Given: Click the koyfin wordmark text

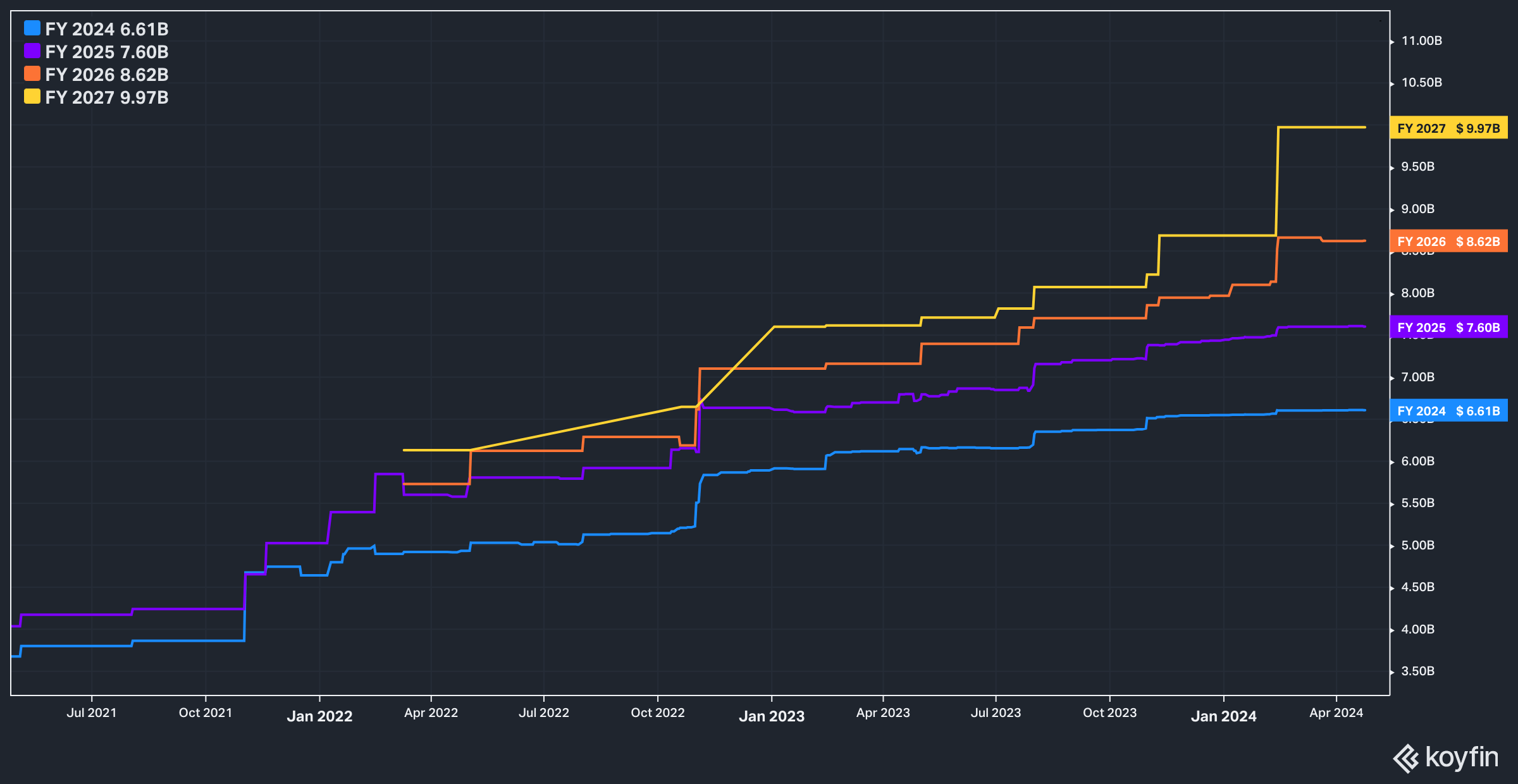Looking at the screenshot, I should pos(1462,757).
